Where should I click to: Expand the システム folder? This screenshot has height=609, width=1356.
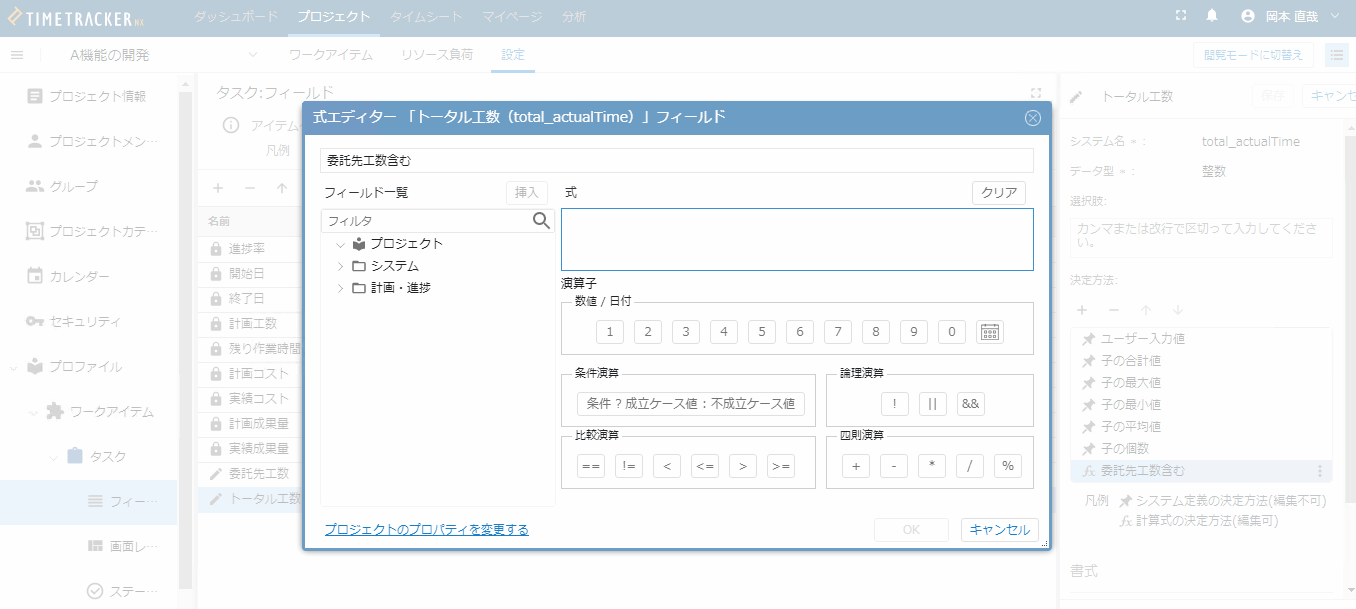341,266
